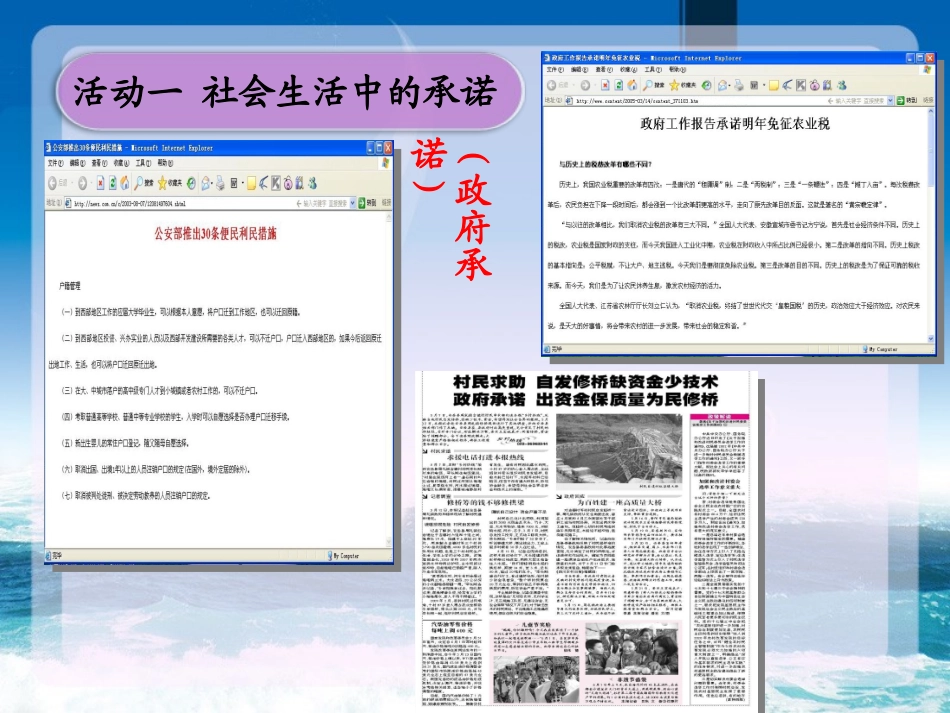Open address bar dropdown in 政府工作报告 IE window
950x713 pixels.
pyautogui.click(x=891, y=101)
